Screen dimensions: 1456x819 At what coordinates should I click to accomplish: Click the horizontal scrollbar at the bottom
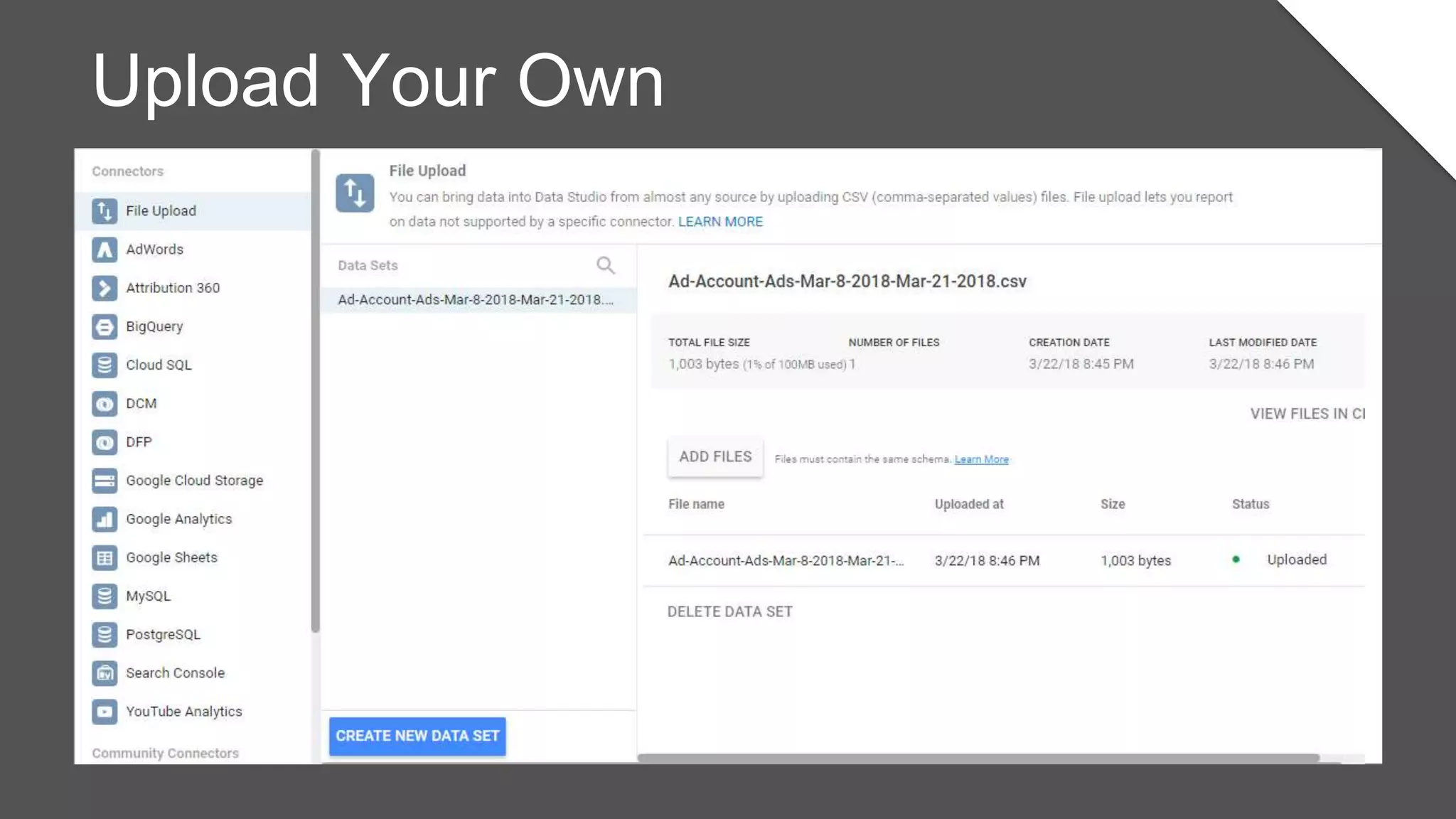click(x=978, y=758)
